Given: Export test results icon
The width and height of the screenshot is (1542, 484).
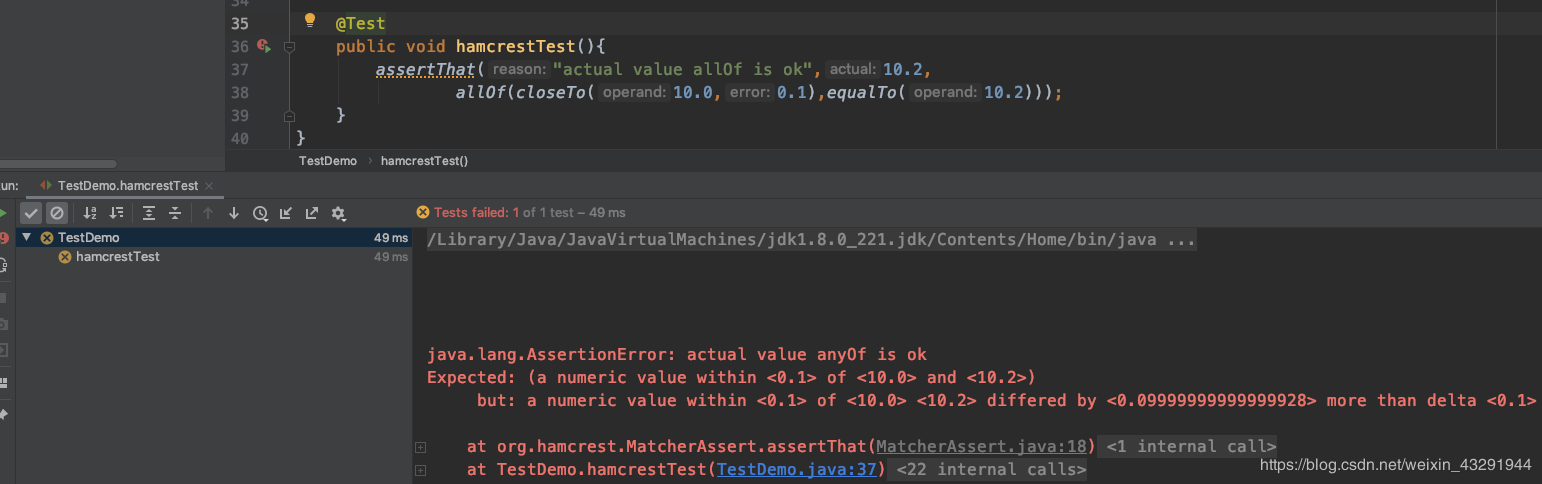Looking at the screenshot, I should point(312,213).
